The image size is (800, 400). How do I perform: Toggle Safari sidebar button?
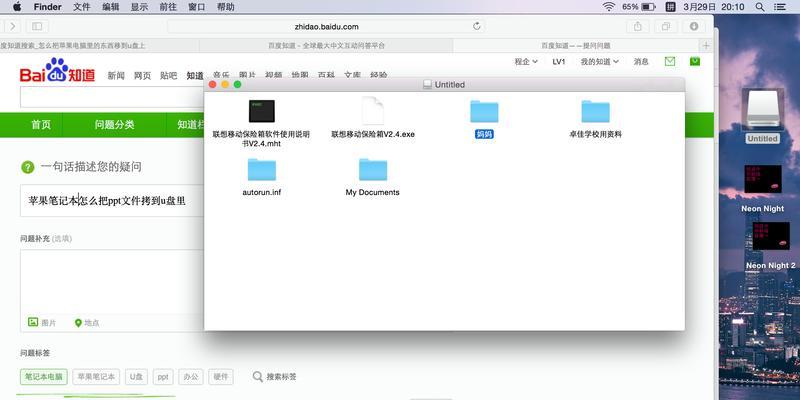click(x=37, y=26)
